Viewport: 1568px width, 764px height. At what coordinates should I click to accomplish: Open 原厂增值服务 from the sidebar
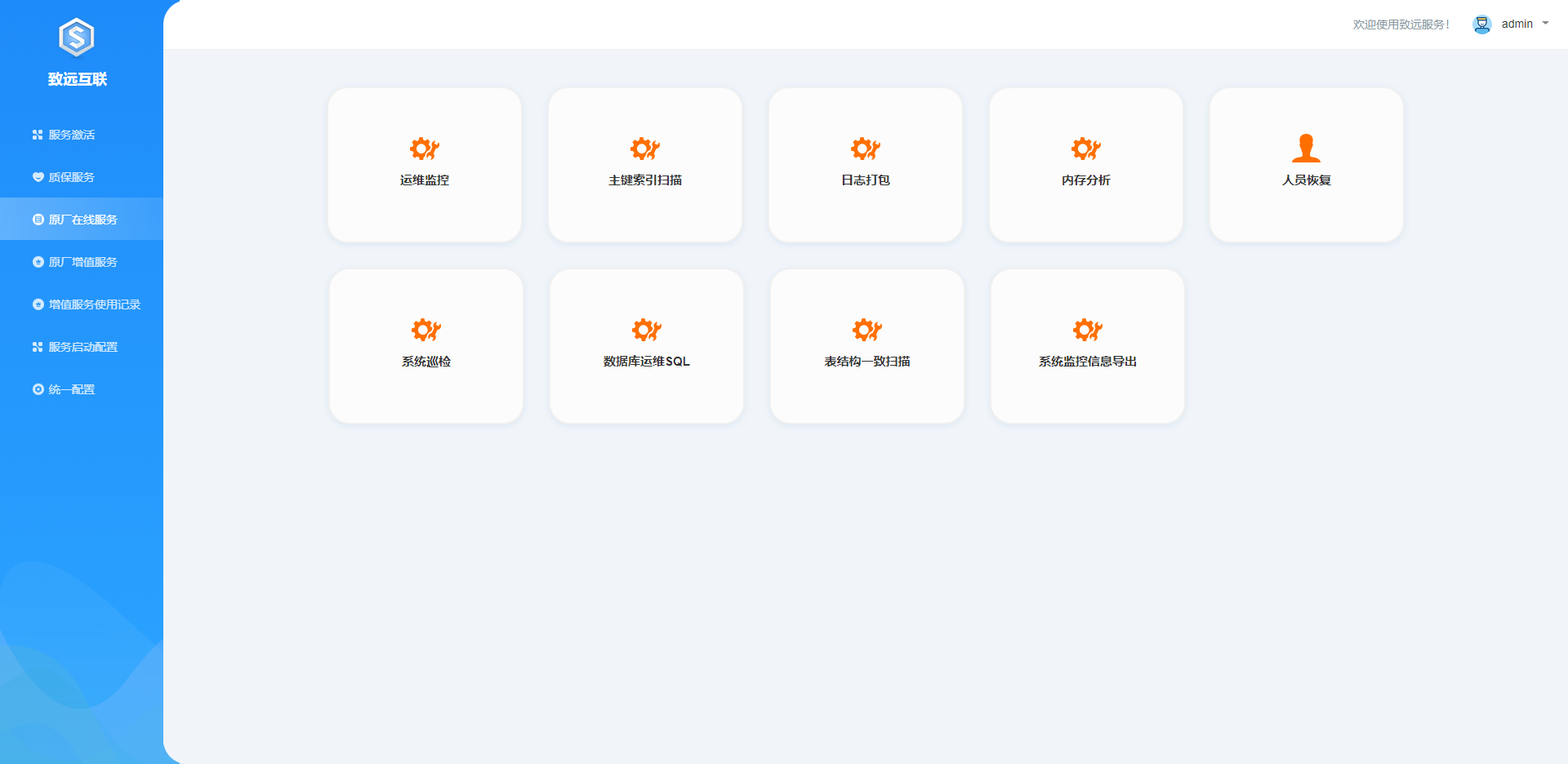(x=82, y=262)
